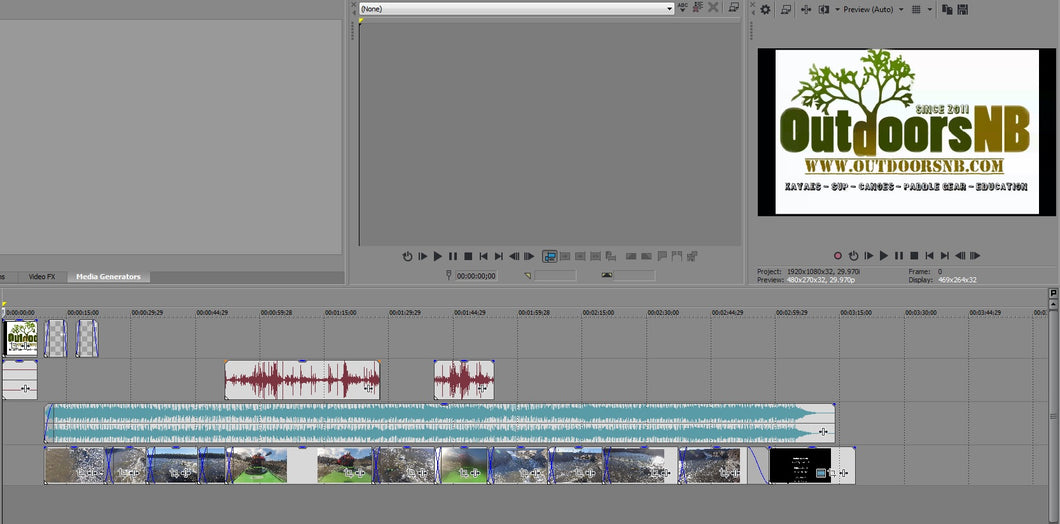Stop playback in video preview

[x=914, y=256]
